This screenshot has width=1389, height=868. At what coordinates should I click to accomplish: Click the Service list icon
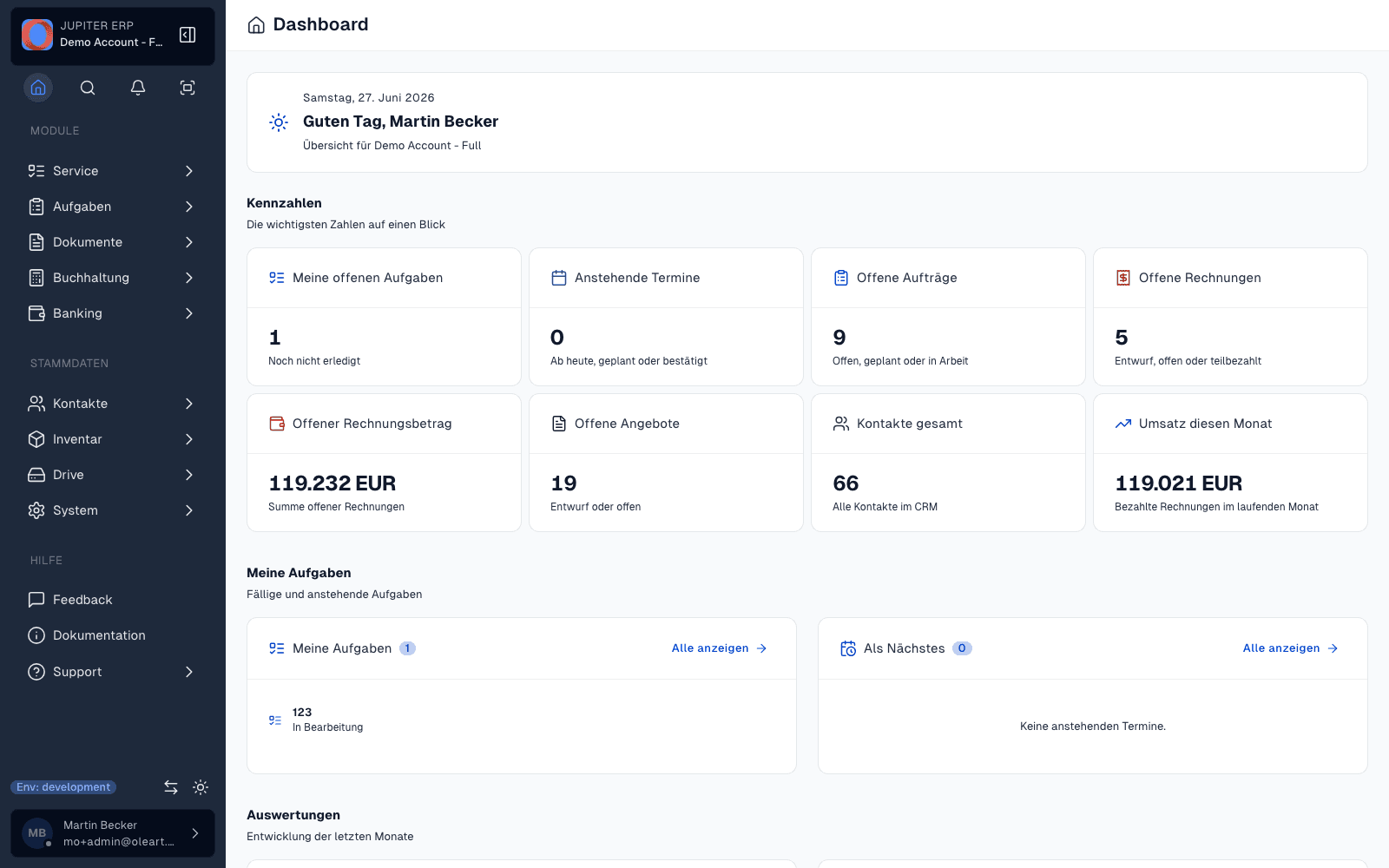tap(36, 171)
